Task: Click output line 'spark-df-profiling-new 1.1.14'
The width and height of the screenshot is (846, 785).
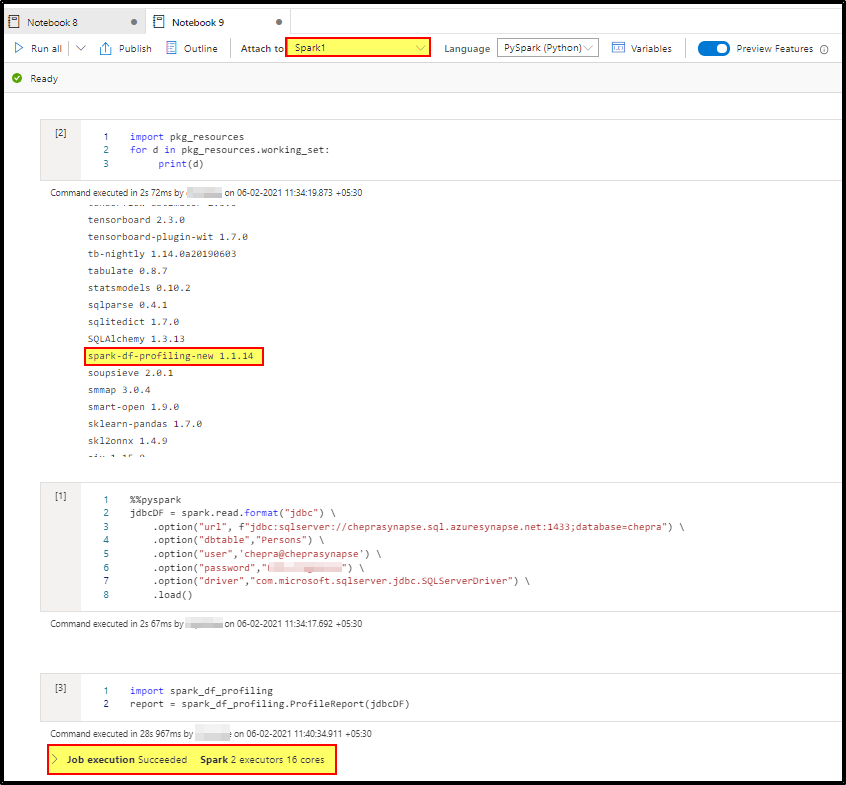Action: (170, 356)
